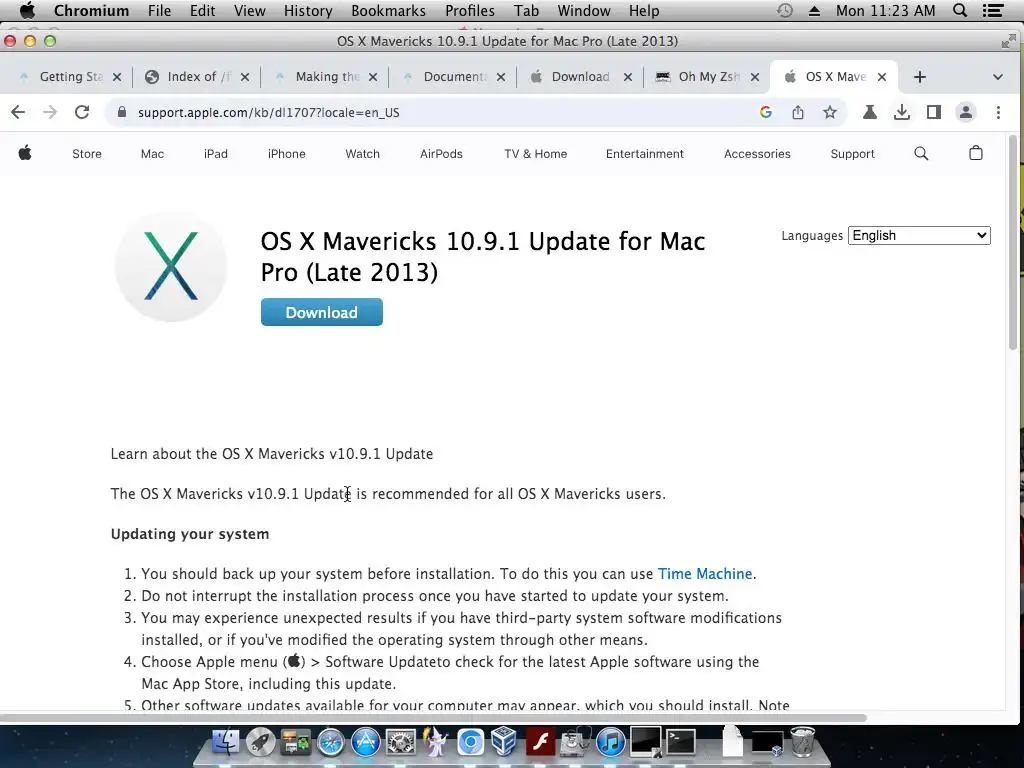The image size is (1024, 768).
Task: Go back to the previous page
Action: (x=18, y=112)
